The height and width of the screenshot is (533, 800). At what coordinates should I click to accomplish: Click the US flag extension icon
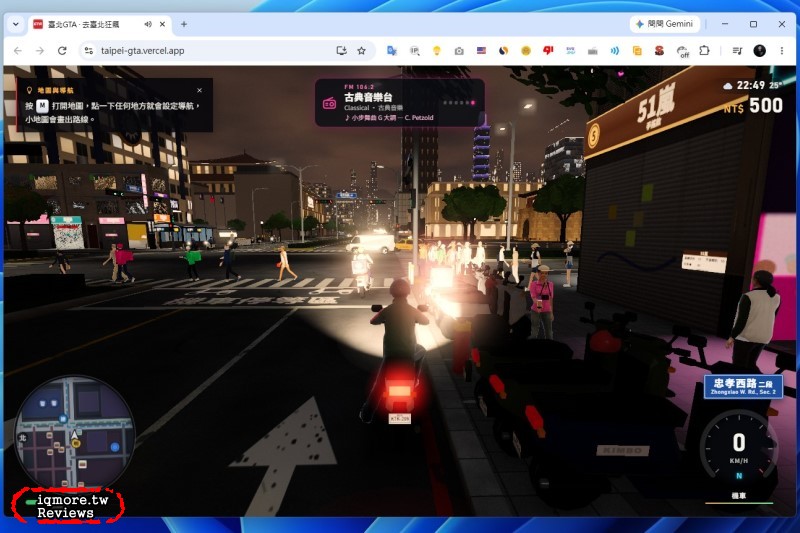tap(481, 50)
